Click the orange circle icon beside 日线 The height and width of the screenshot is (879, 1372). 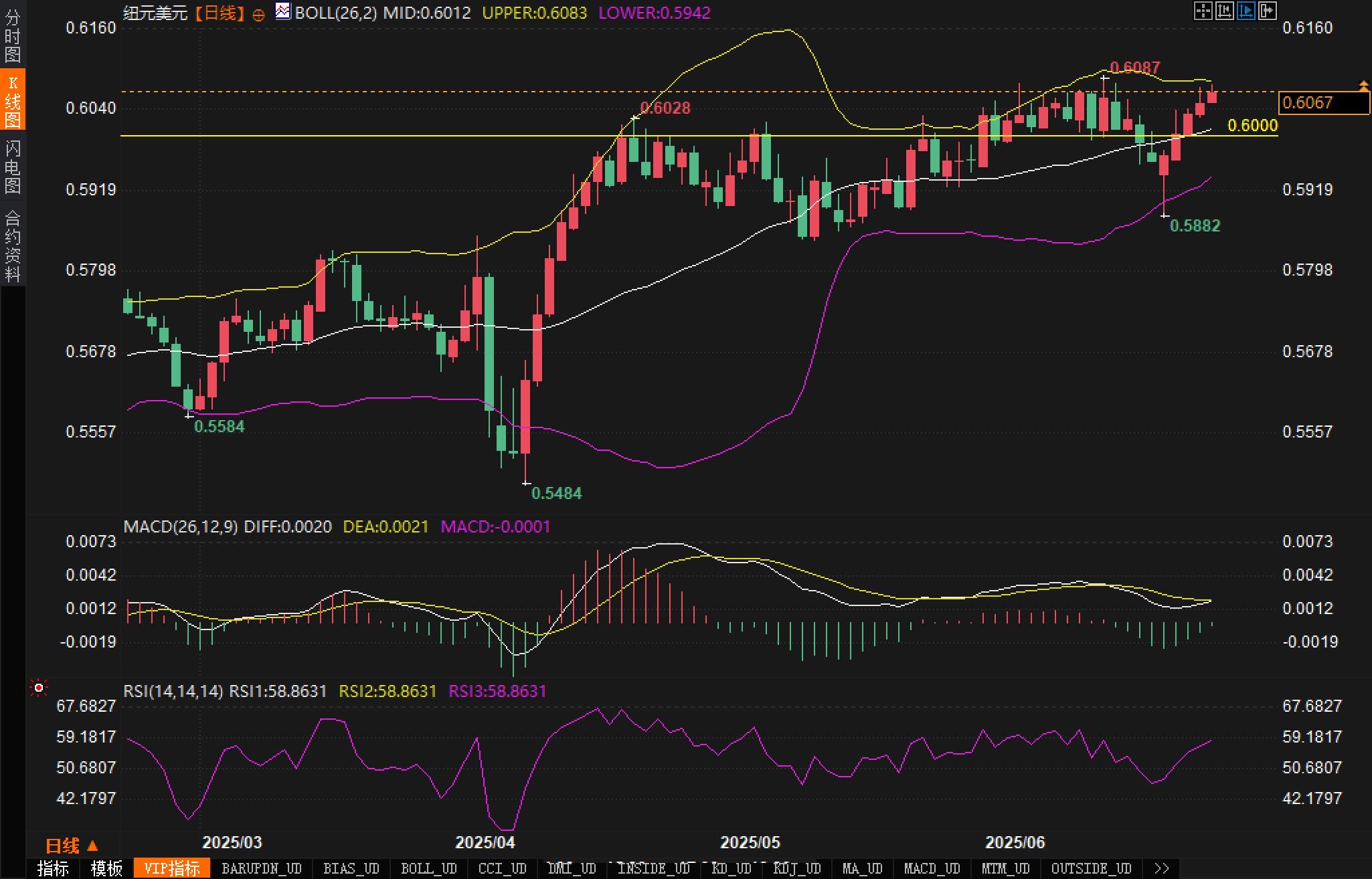258,14
